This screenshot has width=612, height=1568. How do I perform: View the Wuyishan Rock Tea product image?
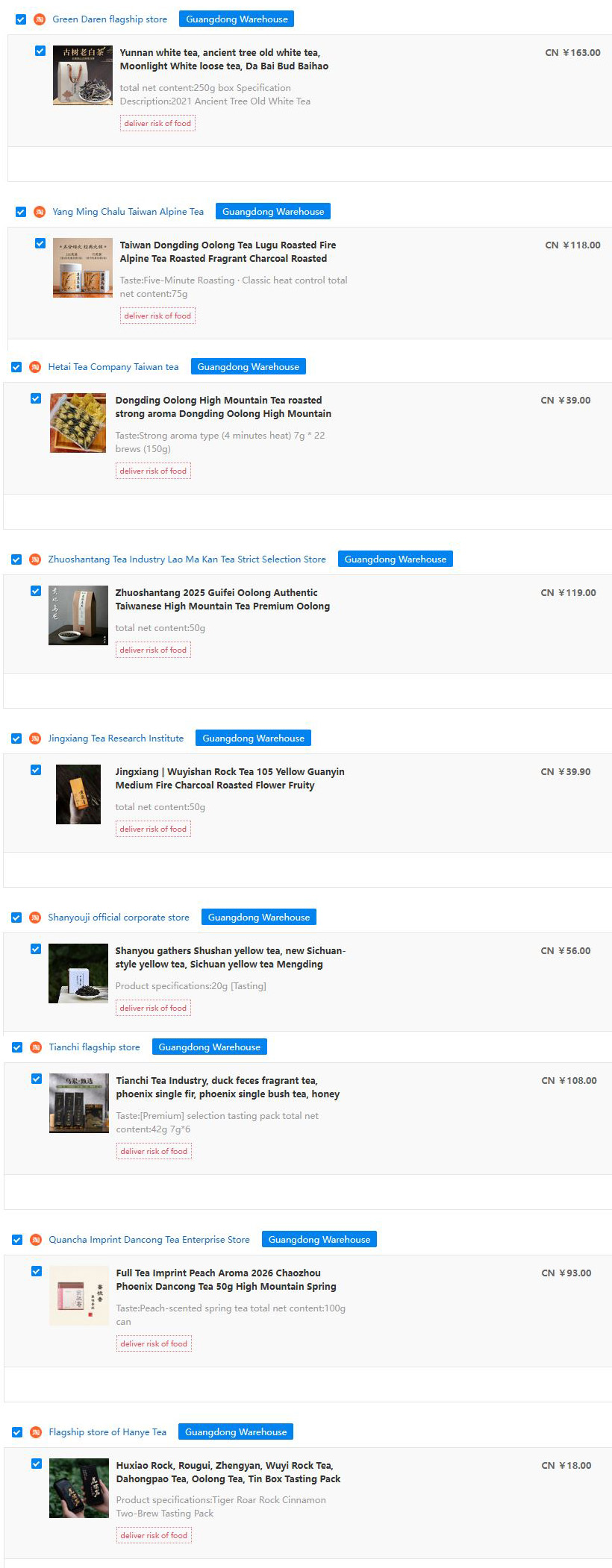[78, 794]
